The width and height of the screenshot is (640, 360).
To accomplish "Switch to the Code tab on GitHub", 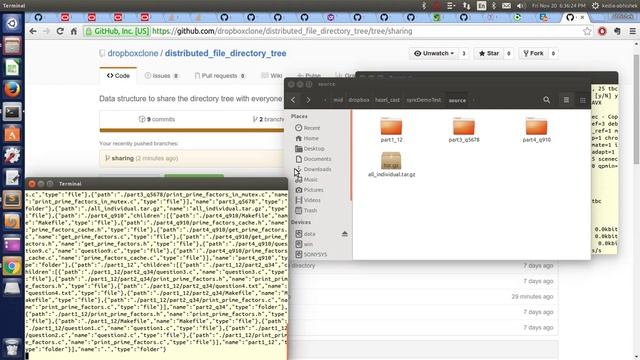I will [x=118, y=76].
